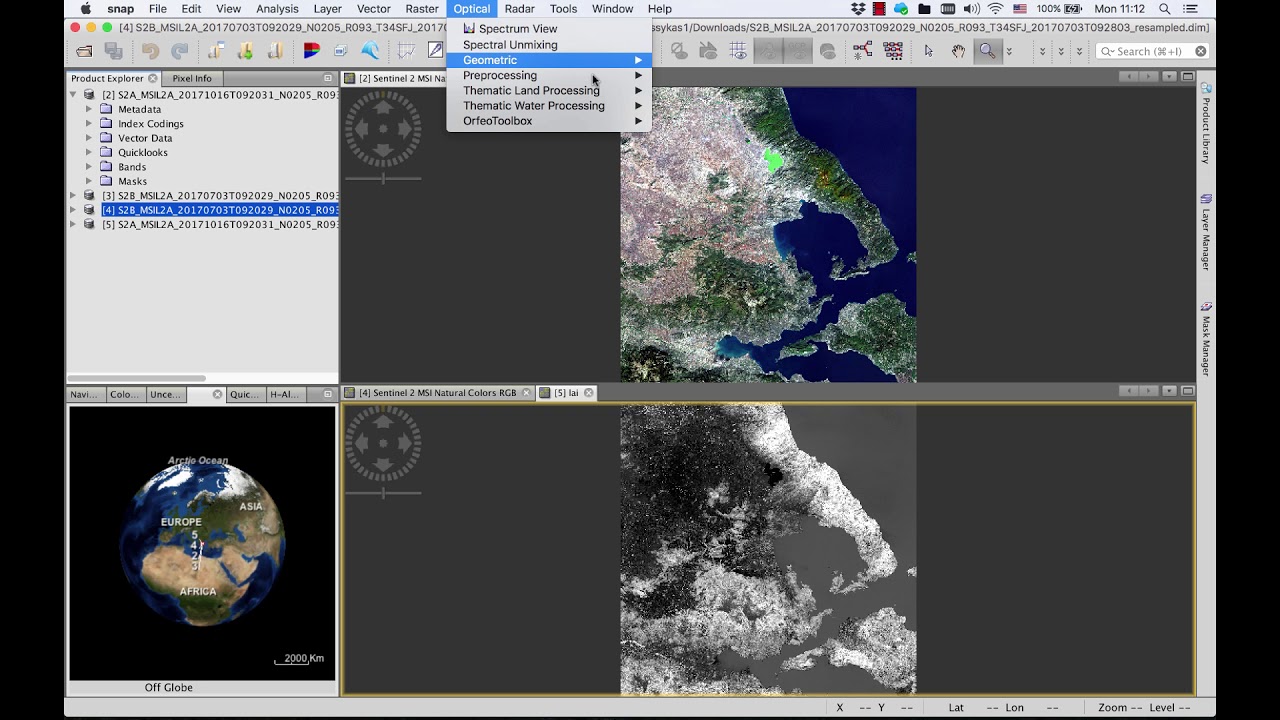Click the window layout toolbar icon
The height and width of the screenshot is (720, 1280).
(x=340, y=51)
